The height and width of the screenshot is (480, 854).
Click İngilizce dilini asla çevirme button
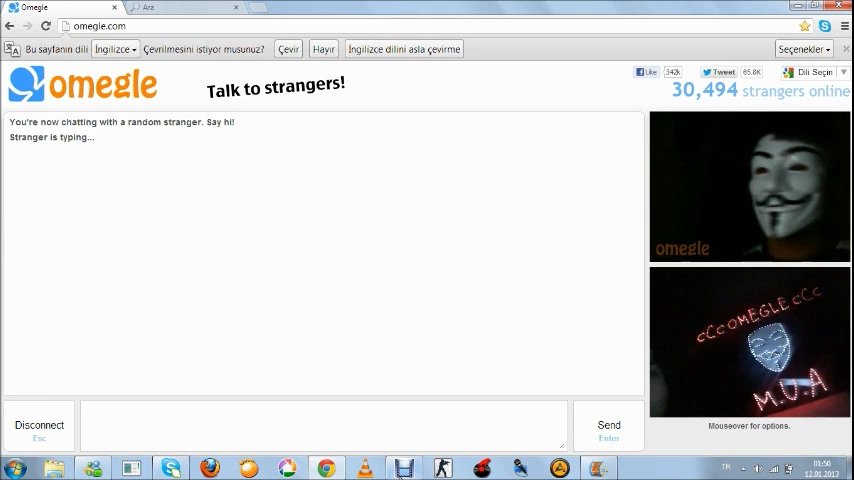click(x=404, y=49)
